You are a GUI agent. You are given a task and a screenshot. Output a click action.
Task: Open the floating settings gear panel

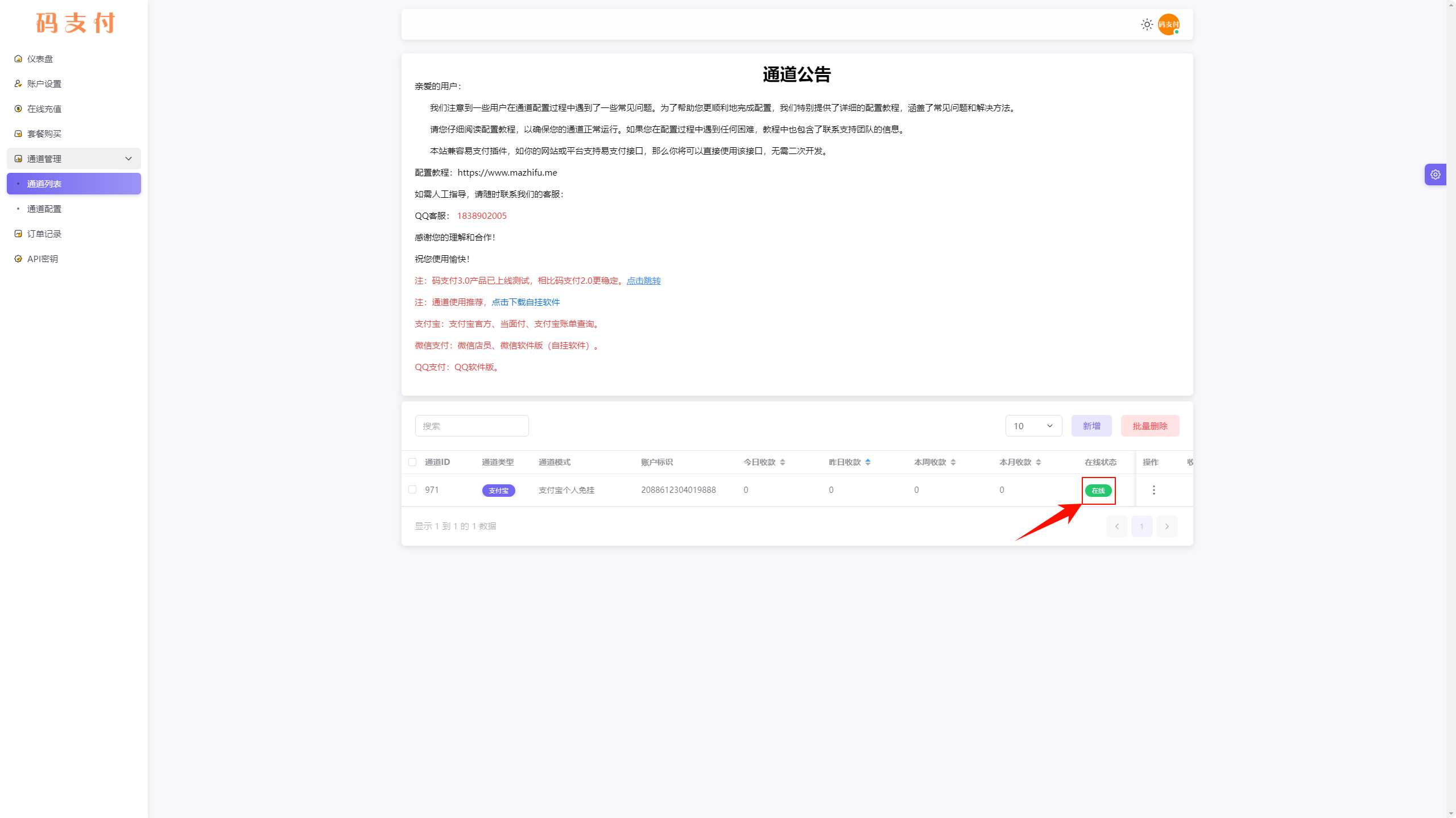[1435, 175]
